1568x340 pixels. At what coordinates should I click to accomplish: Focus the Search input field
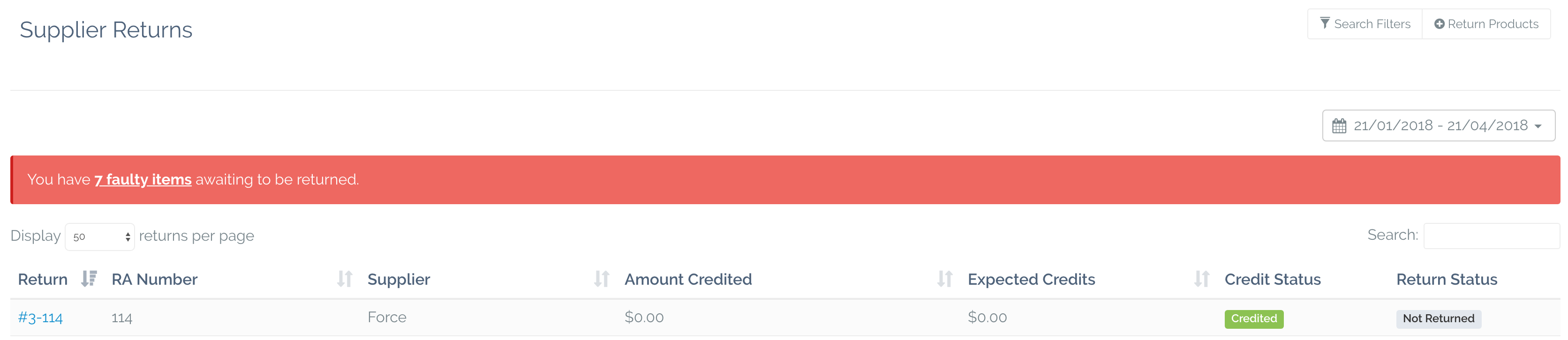tap(1491, 236)
